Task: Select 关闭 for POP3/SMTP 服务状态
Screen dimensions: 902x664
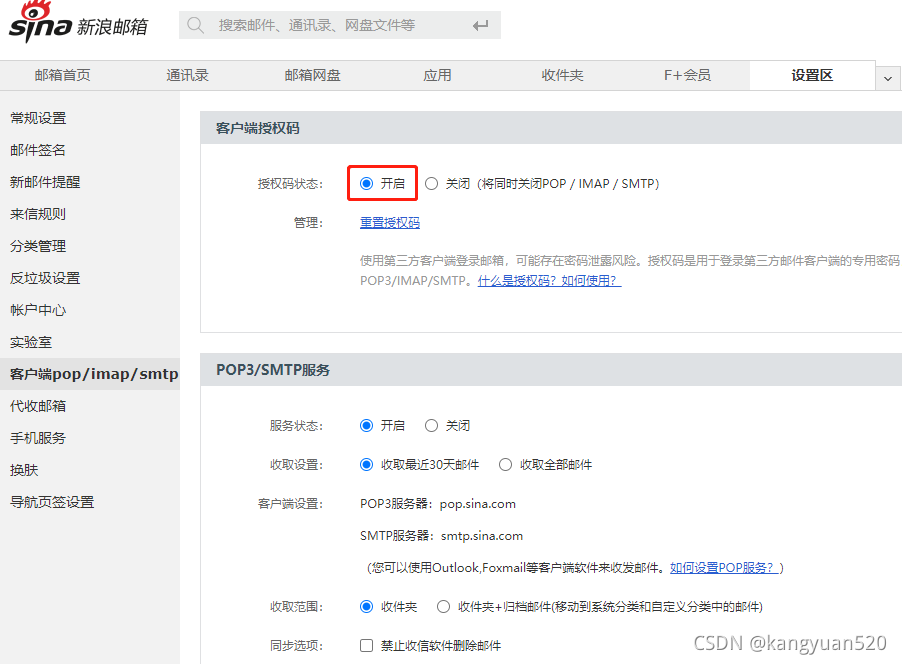Action: click(x=431, y=426)
